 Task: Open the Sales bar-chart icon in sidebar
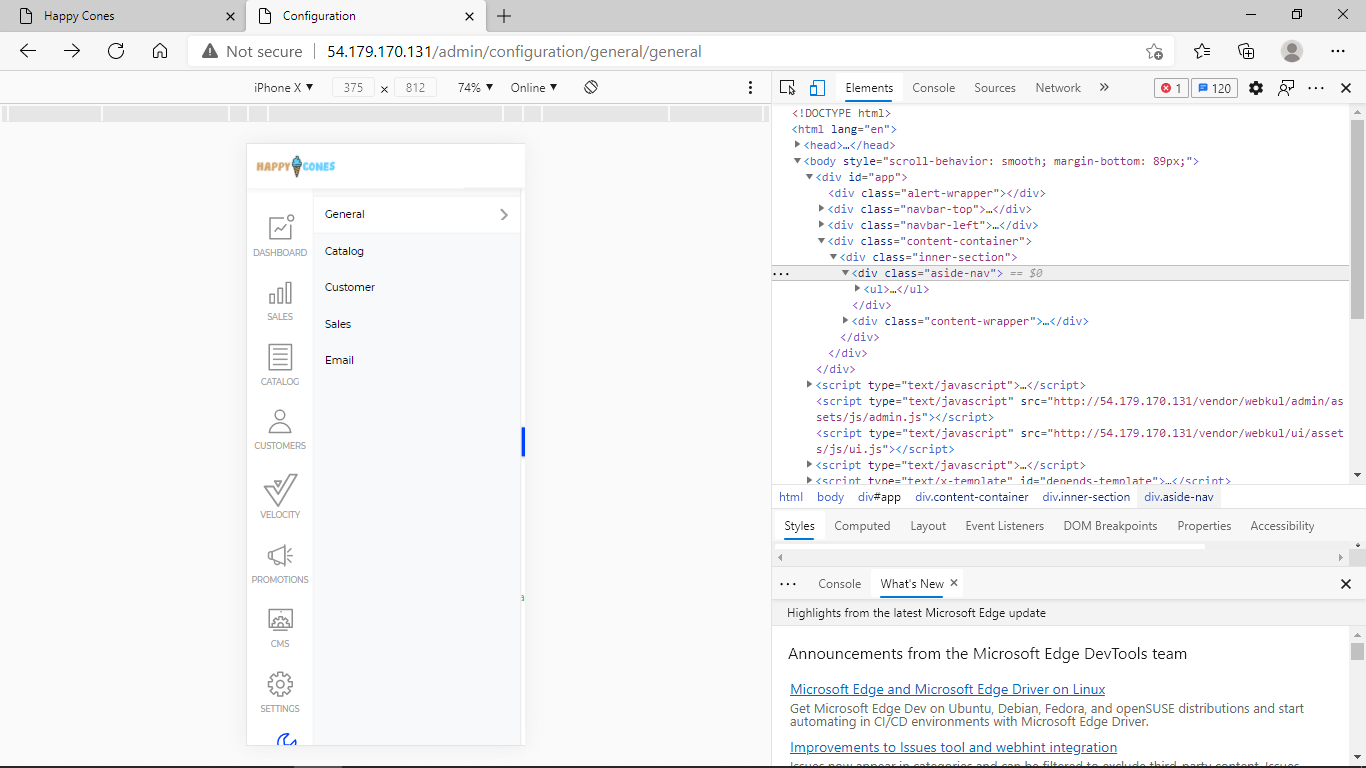click(280, 292)
